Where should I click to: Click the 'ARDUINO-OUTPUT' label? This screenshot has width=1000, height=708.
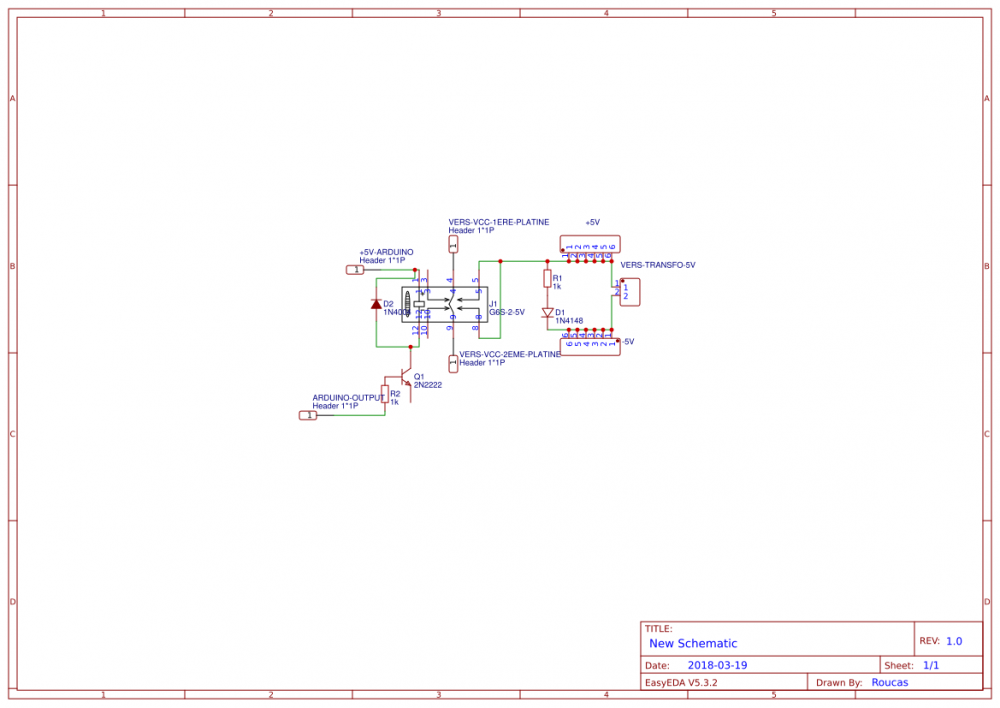click(x=348, y=397)
